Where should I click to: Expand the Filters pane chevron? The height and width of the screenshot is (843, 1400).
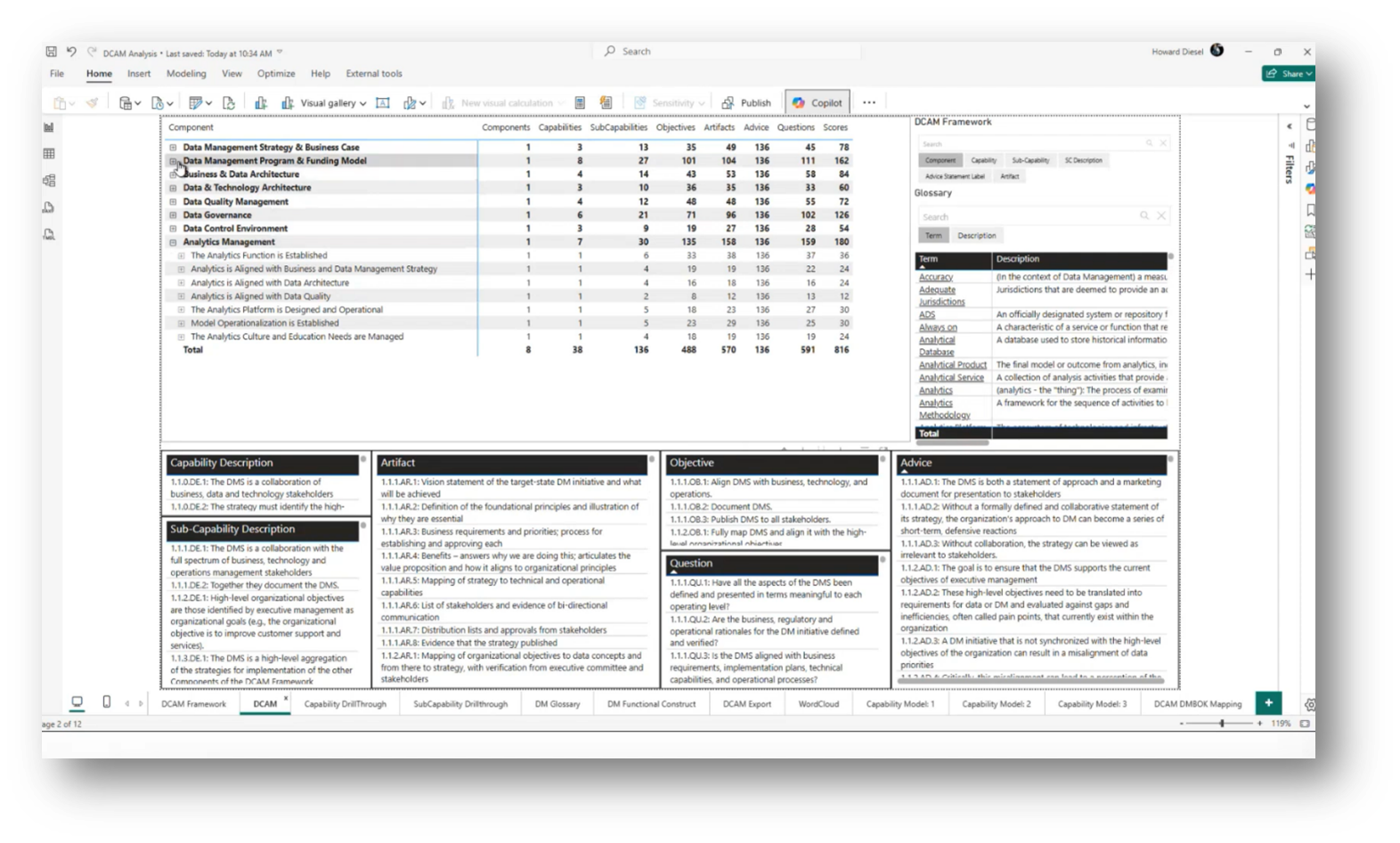tap(1289, 126)
